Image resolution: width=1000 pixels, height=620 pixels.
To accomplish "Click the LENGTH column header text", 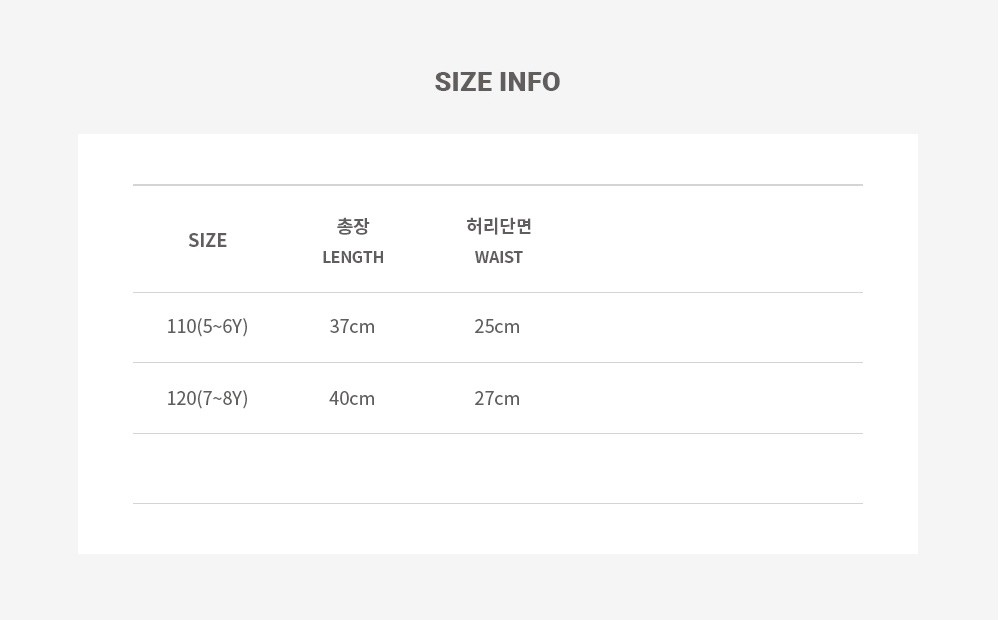I will tap(353, 257).
